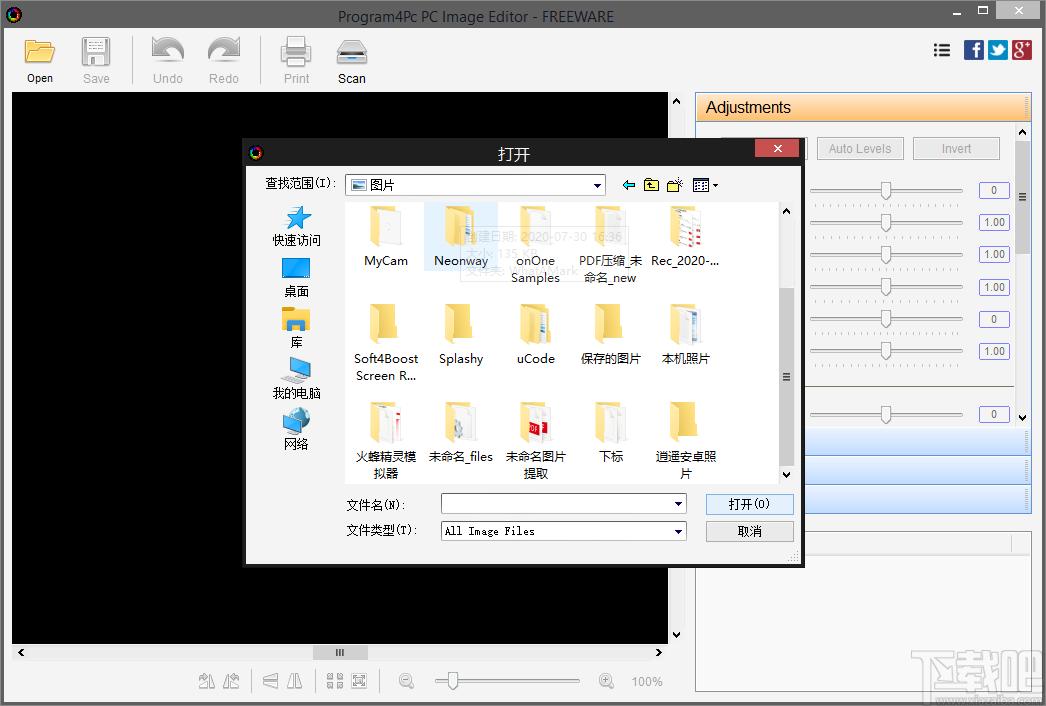Click the Auto Levels button
The height and width of the screenshot is (706, 1046).
[x=860, y=149]
